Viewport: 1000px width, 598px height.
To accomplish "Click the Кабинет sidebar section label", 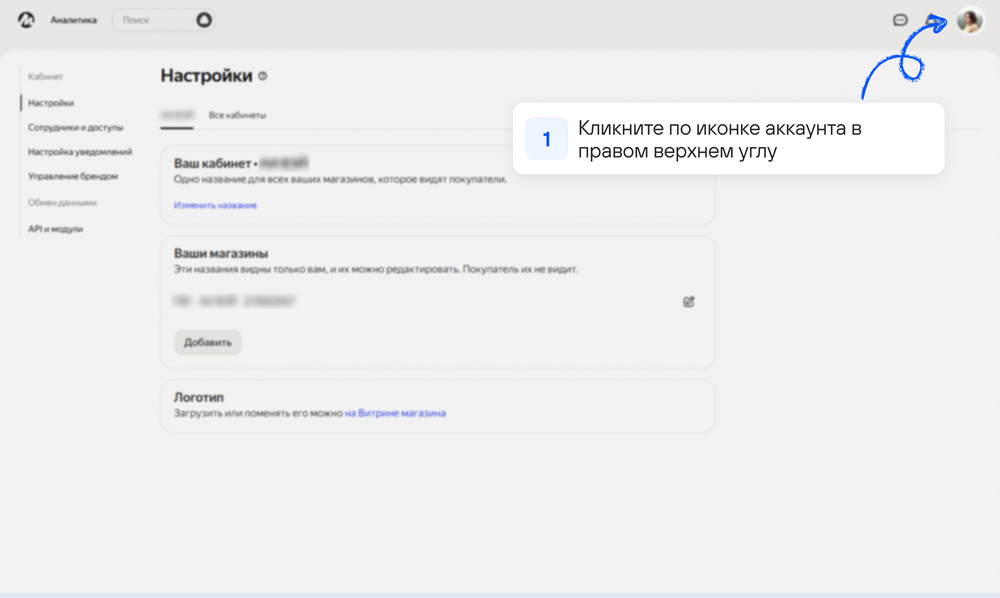I will click(x=45, y=77).
